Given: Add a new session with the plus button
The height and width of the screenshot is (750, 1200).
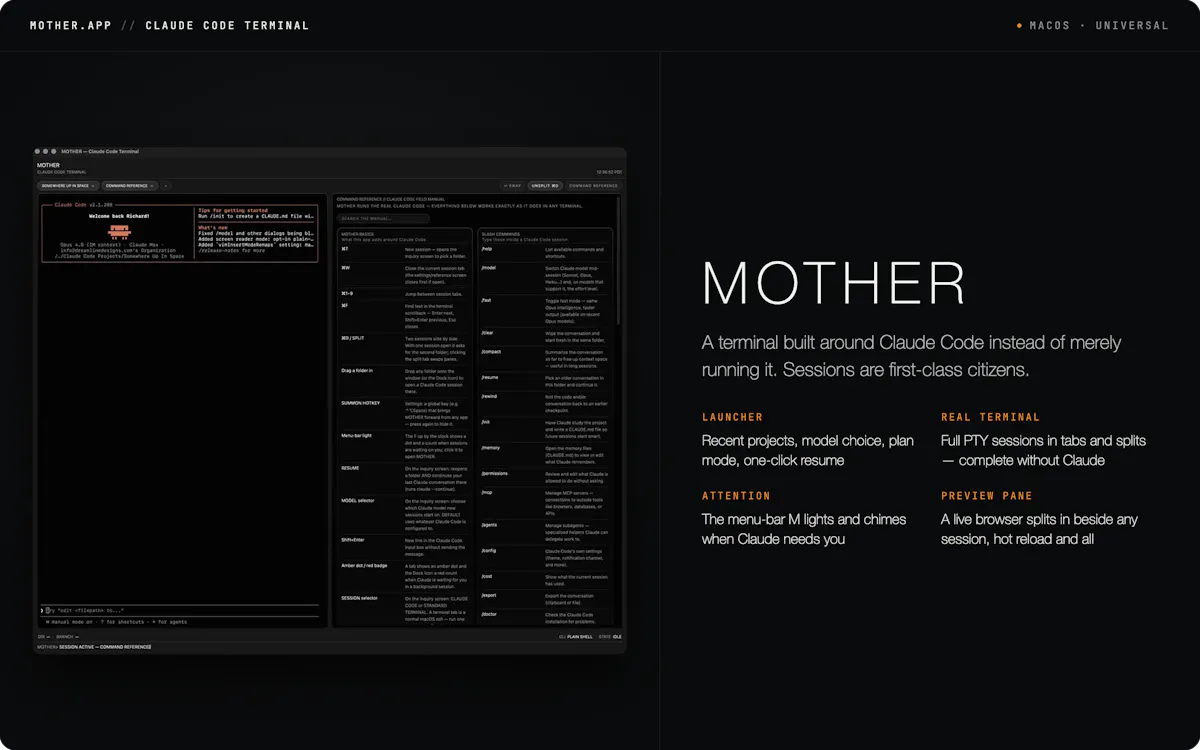Looking at the screenshot, I should point(166,186).
